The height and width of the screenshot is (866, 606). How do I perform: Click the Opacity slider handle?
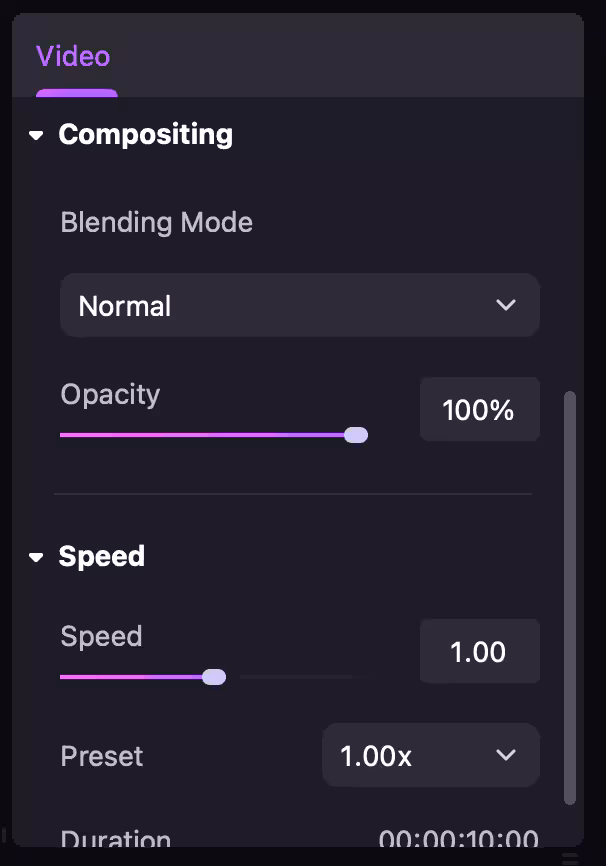pyautogui.click(x=356, y=435)
